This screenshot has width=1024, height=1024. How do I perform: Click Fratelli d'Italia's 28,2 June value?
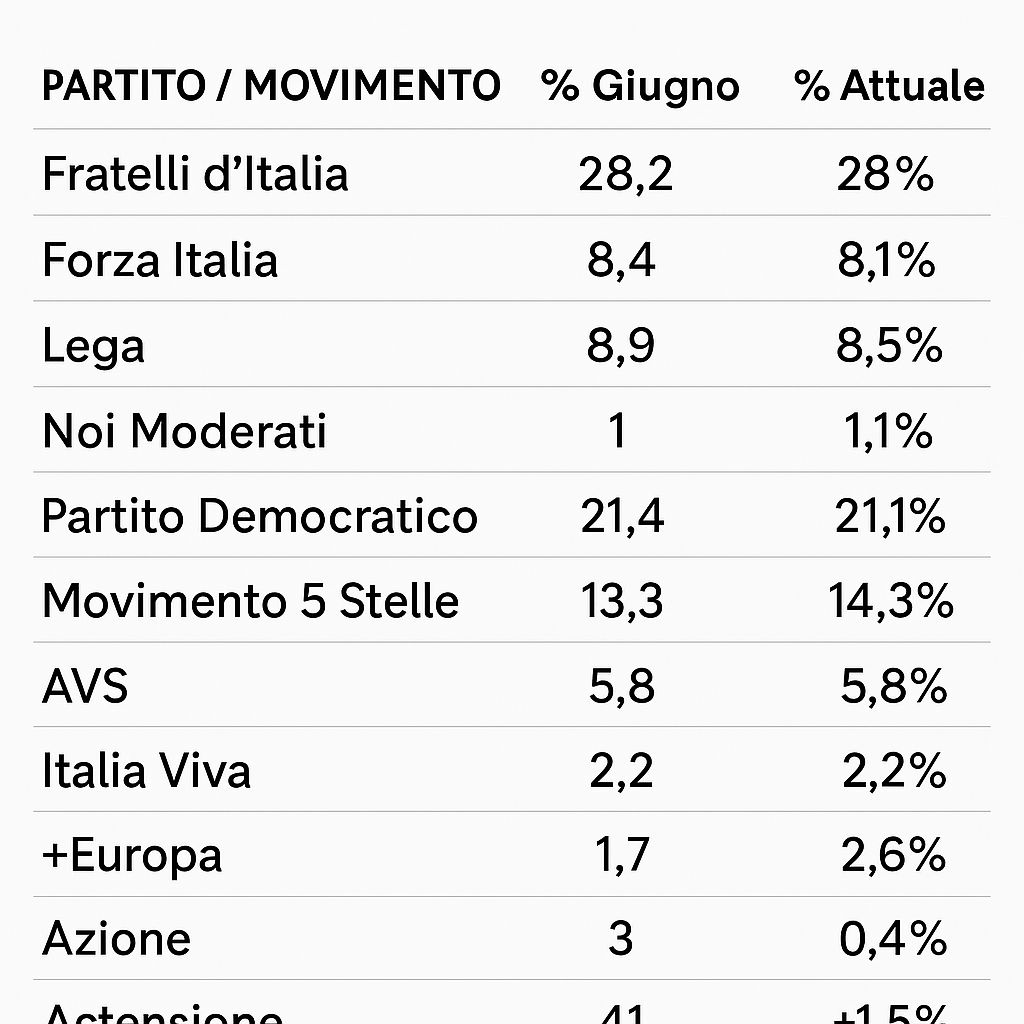625,174
